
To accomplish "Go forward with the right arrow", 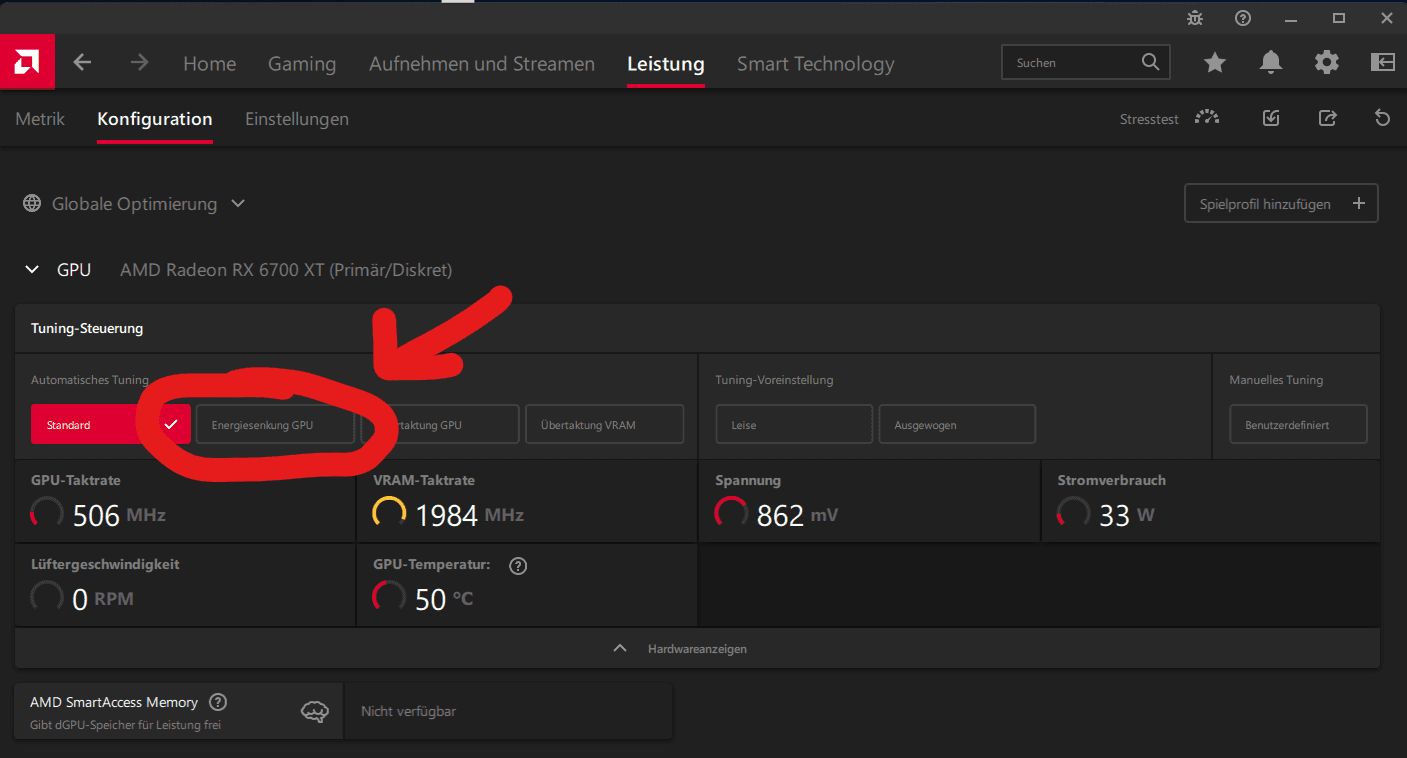I will [x=140, y=63].
